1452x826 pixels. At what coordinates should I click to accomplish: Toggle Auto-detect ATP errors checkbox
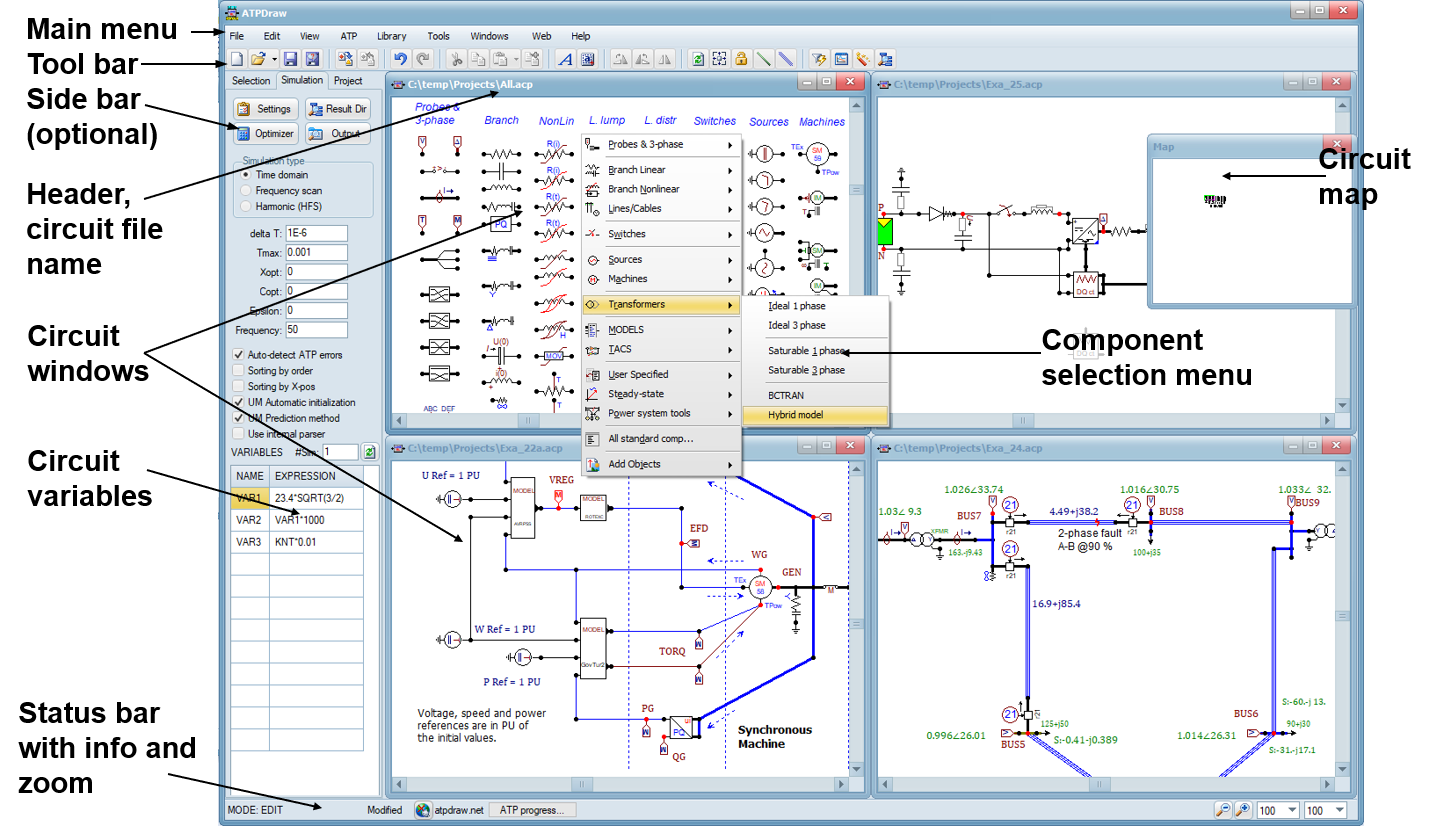pyautogui.click(x=238, y=354)
